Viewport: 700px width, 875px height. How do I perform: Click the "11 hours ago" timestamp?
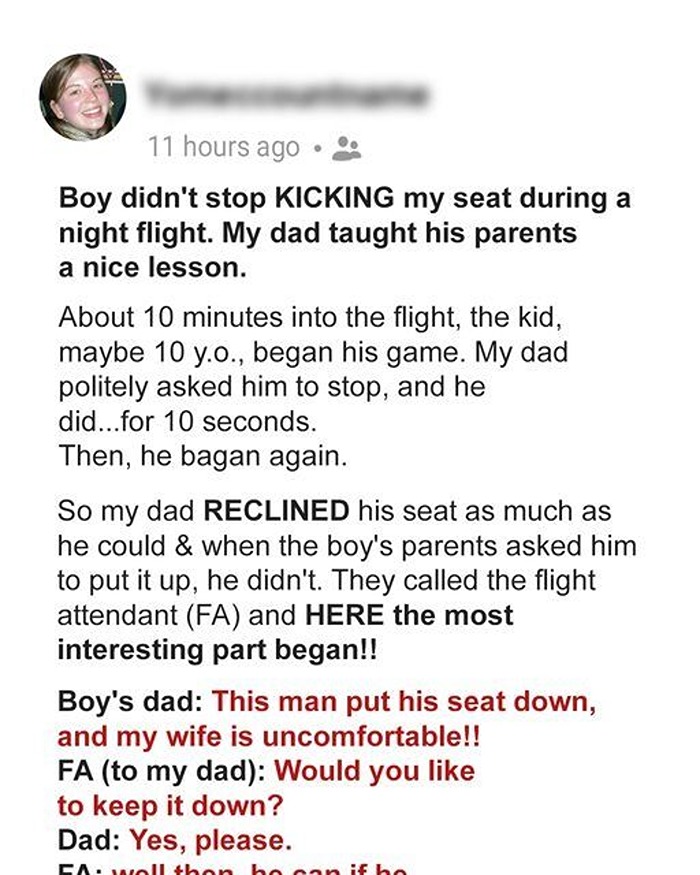click(224, 148)
